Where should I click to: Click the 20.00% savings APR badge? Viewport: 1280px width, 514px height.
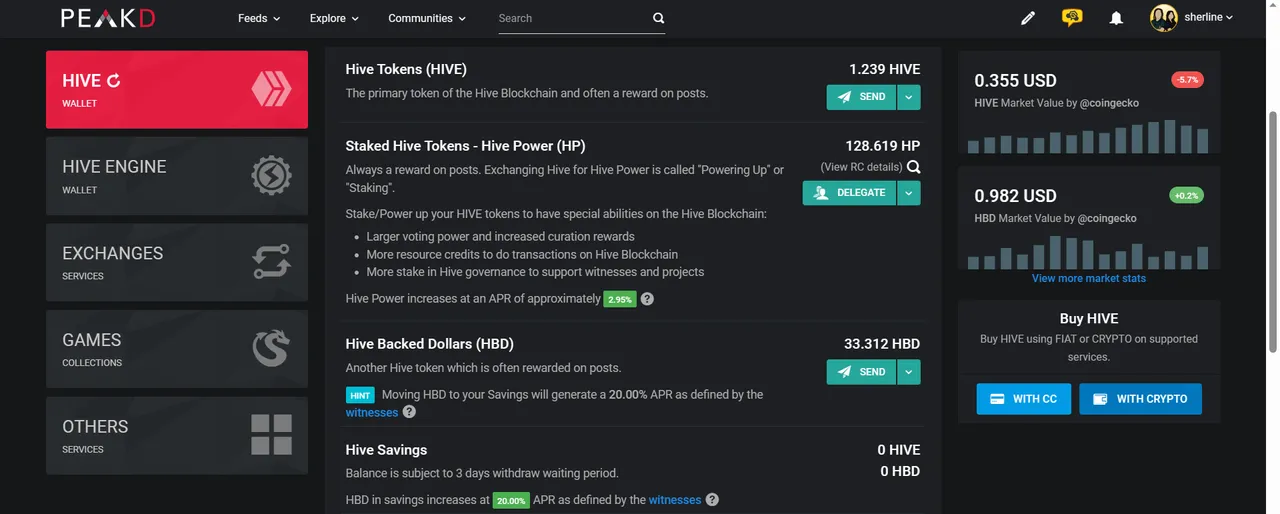[511, 500]
